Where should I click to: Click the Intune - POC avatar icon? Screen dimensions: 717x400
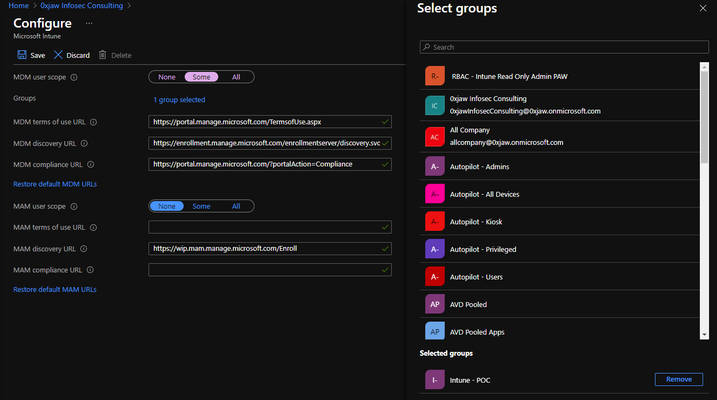(434, 379)
